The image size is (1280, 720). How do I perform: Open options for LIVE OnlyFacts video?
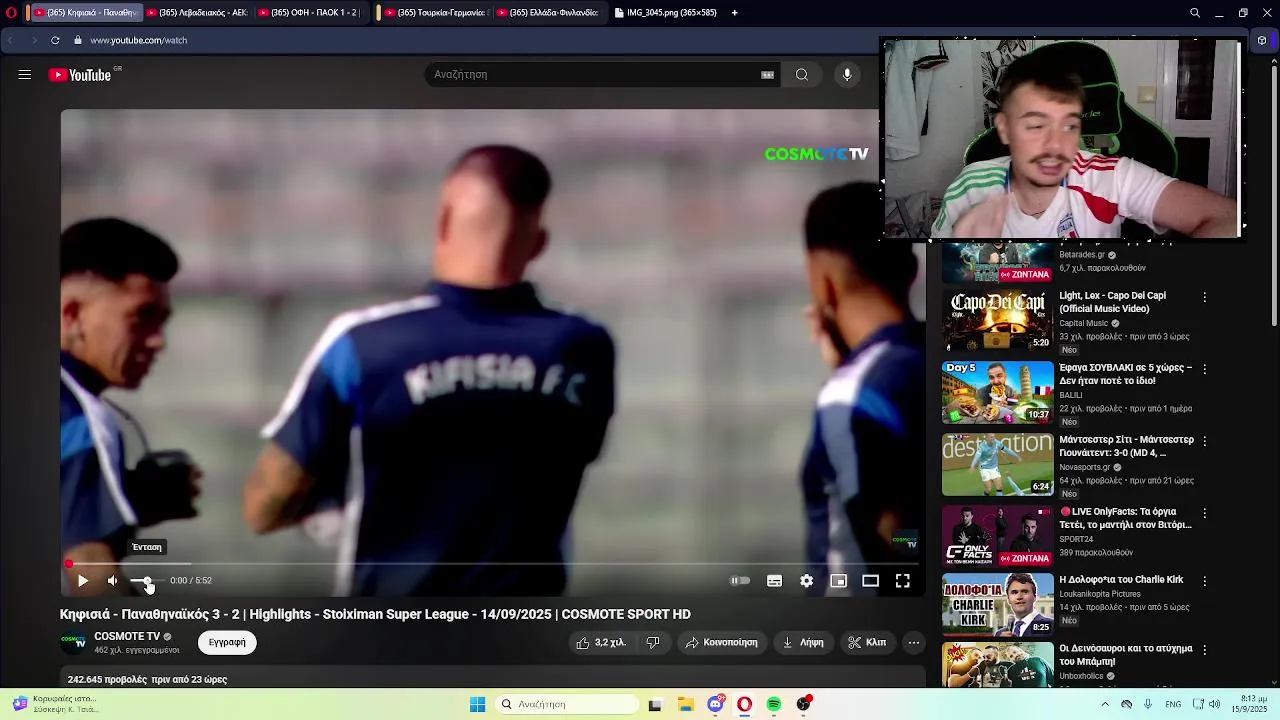(x=1204, y=513)
